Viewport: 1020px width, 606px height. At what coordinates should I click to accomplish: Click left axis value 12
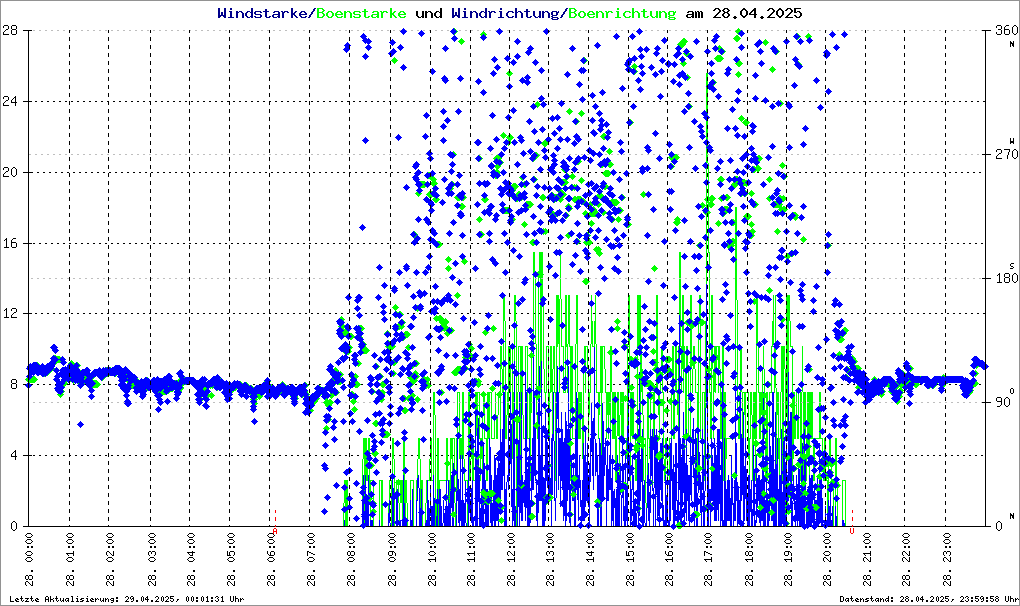[9, 313]
